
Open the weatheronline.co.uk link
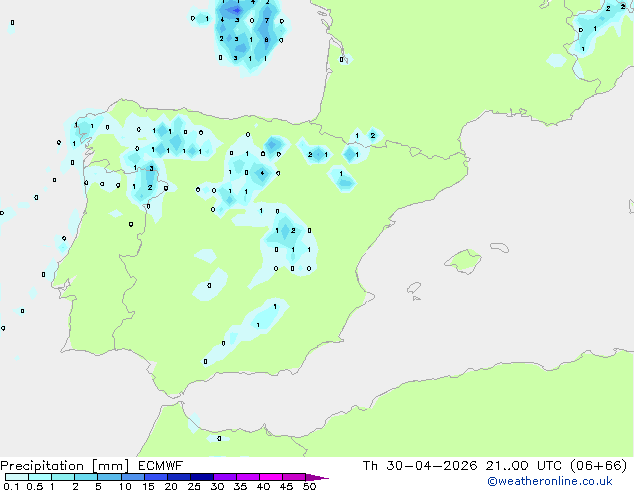(550, 481)
